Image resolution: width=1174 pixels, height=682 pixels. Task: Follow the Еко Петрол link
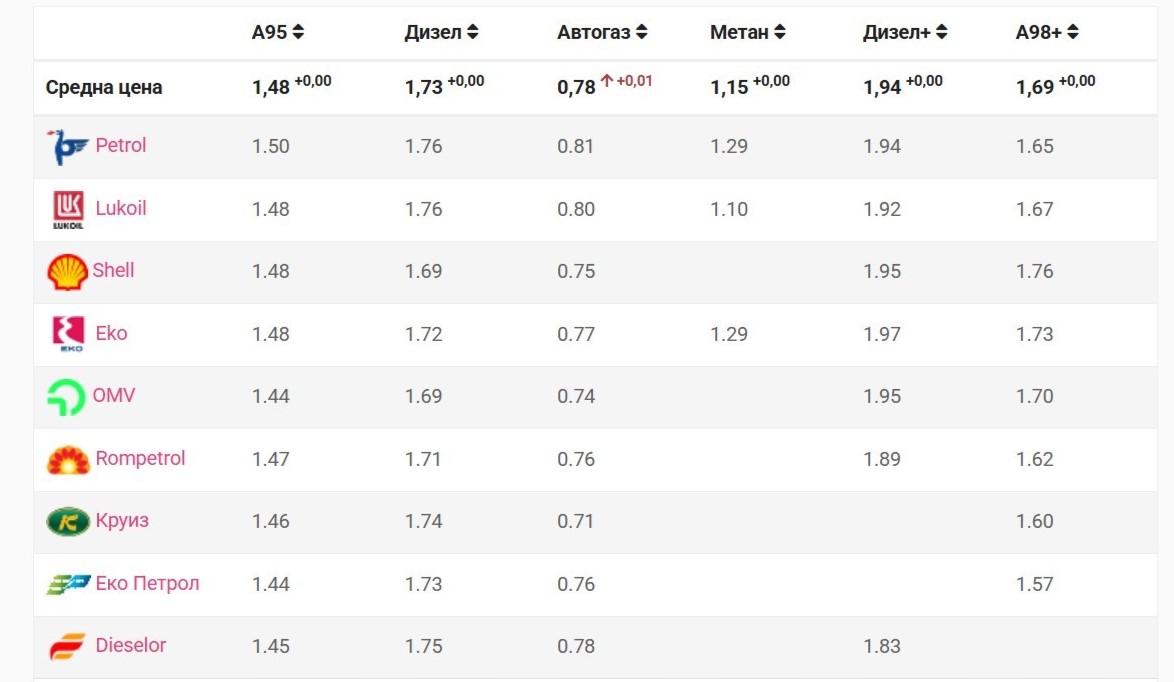(x=147, y=583)
